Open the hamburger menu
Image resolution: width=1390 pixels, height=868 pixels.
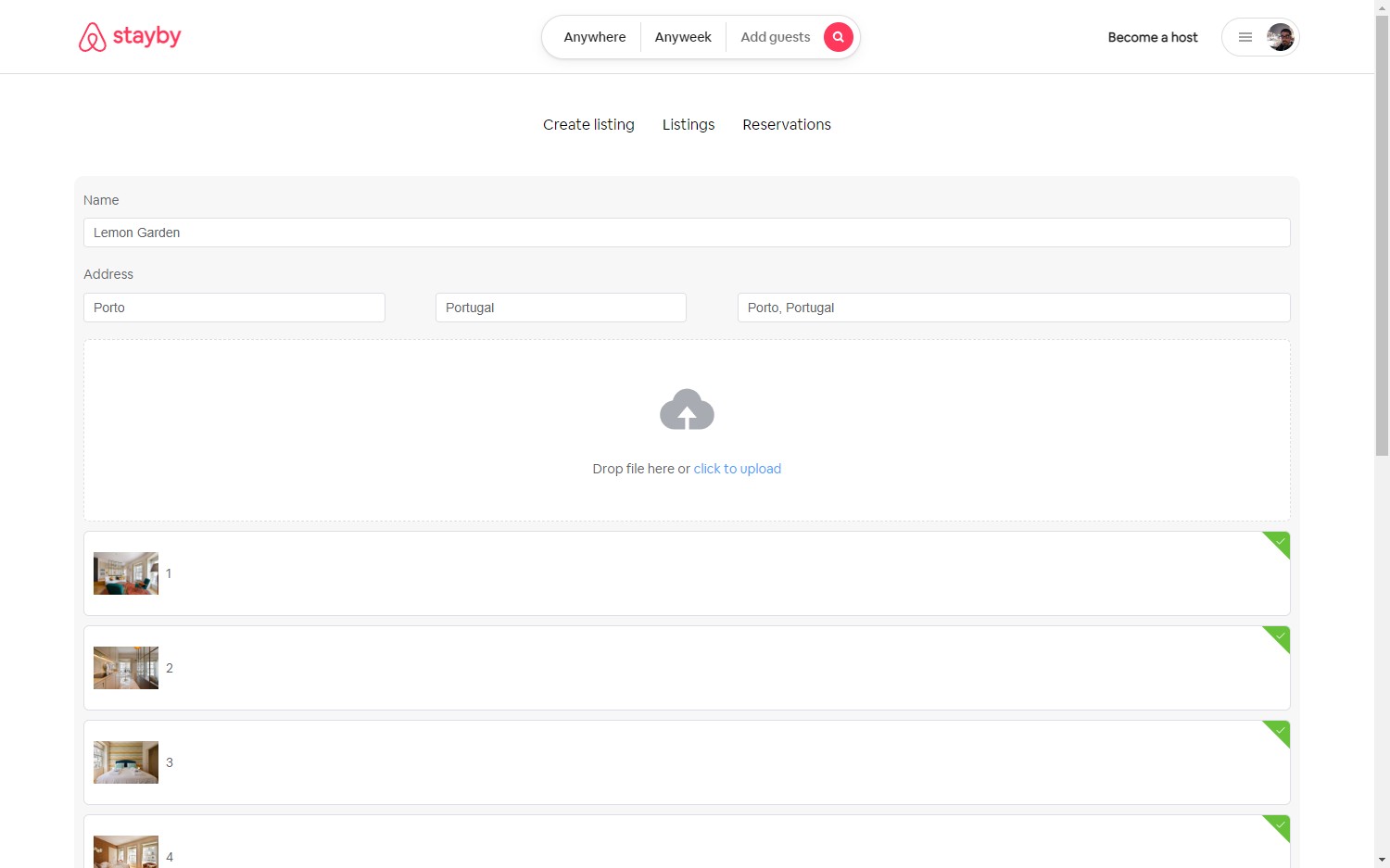coord(1245,37)
